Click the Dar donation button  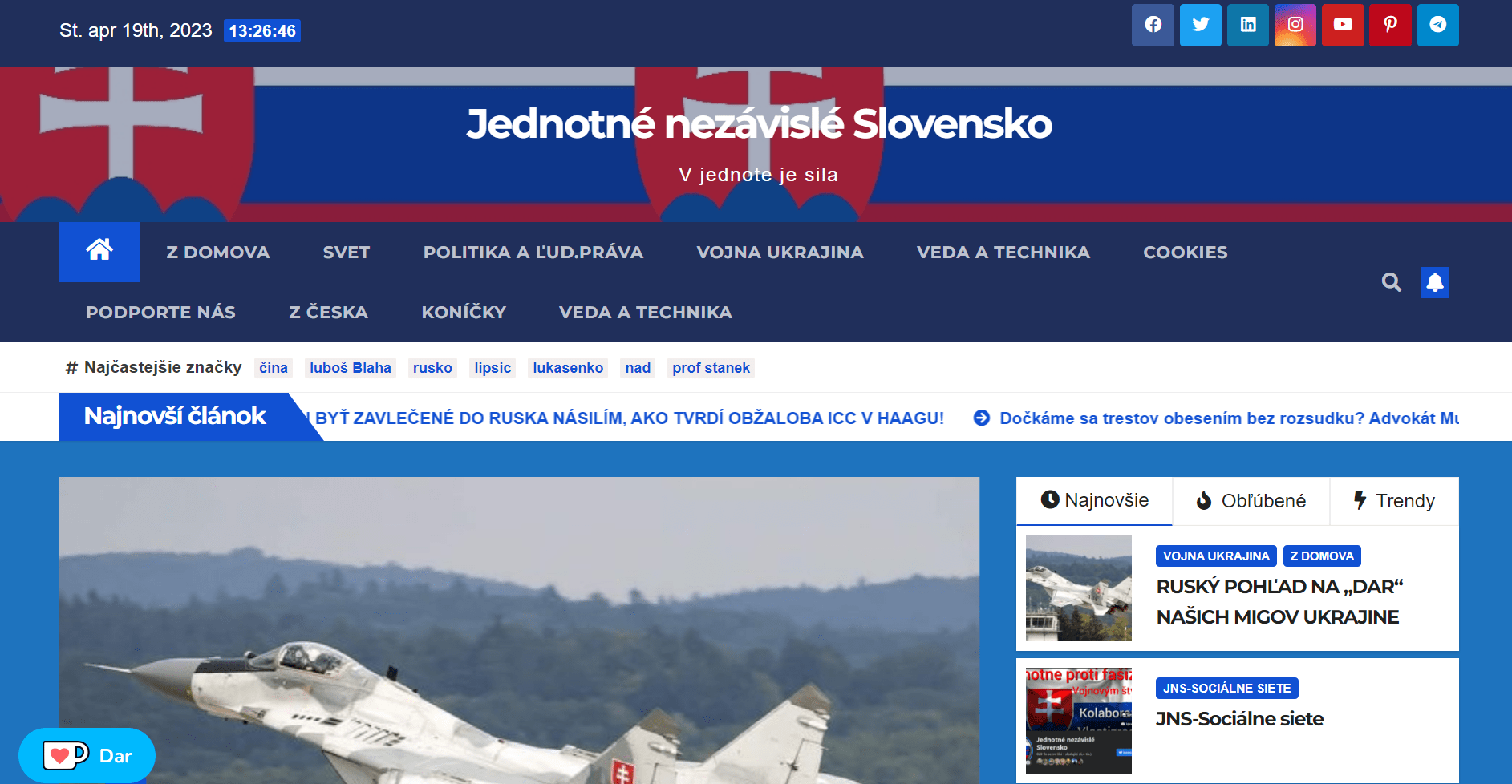click(x=87, y=755)
